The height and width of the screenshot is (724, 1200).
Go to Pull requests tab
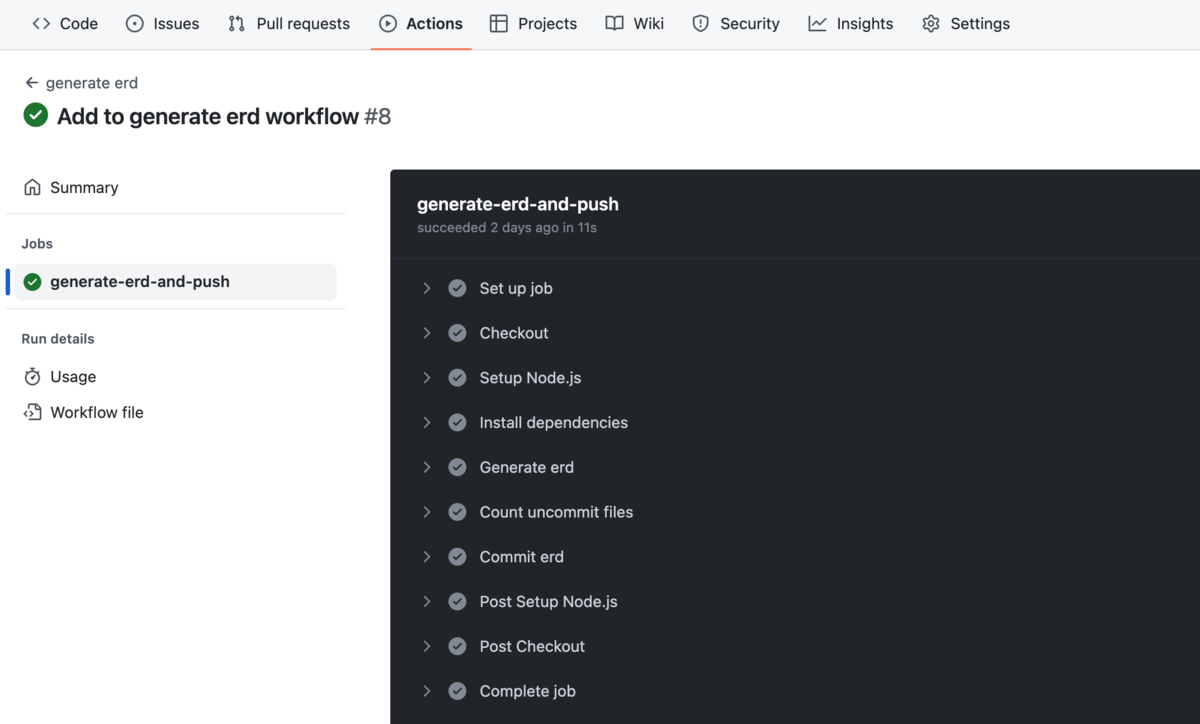click(x=289, y=23)
